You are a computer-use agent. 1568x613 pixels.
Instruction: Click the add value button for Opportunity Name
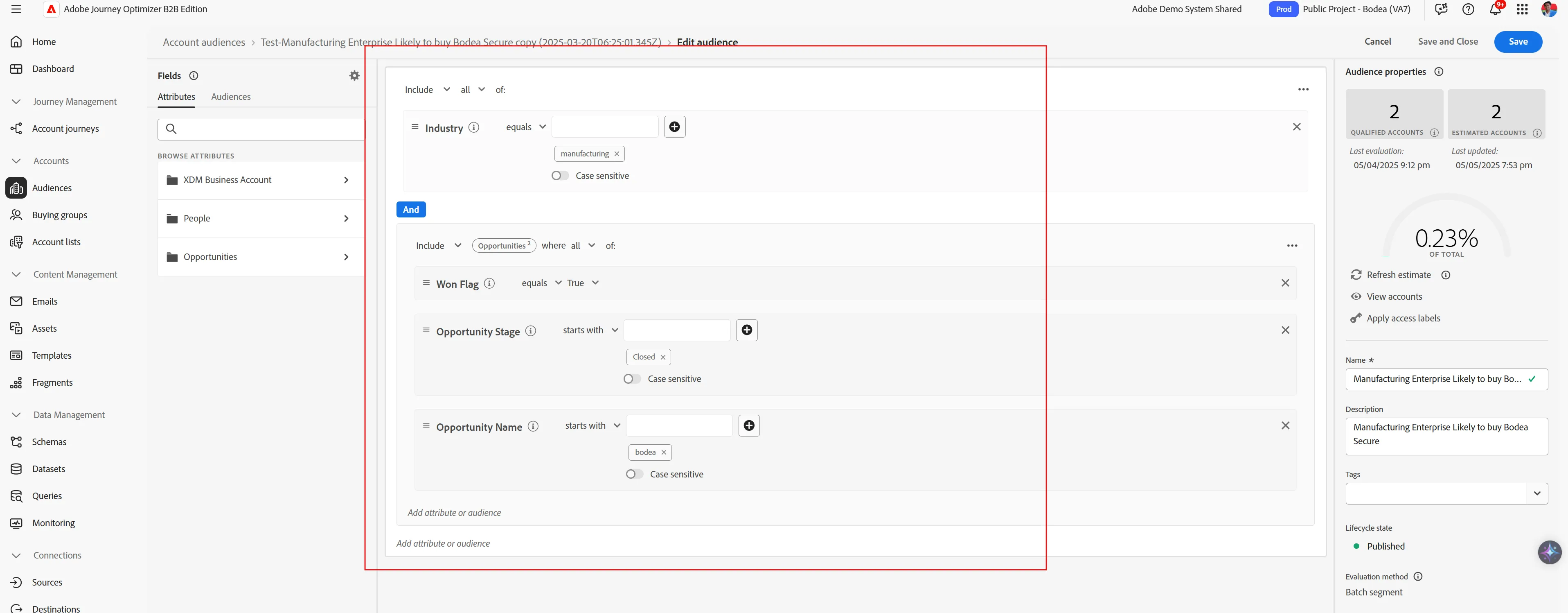coord(749,425)
